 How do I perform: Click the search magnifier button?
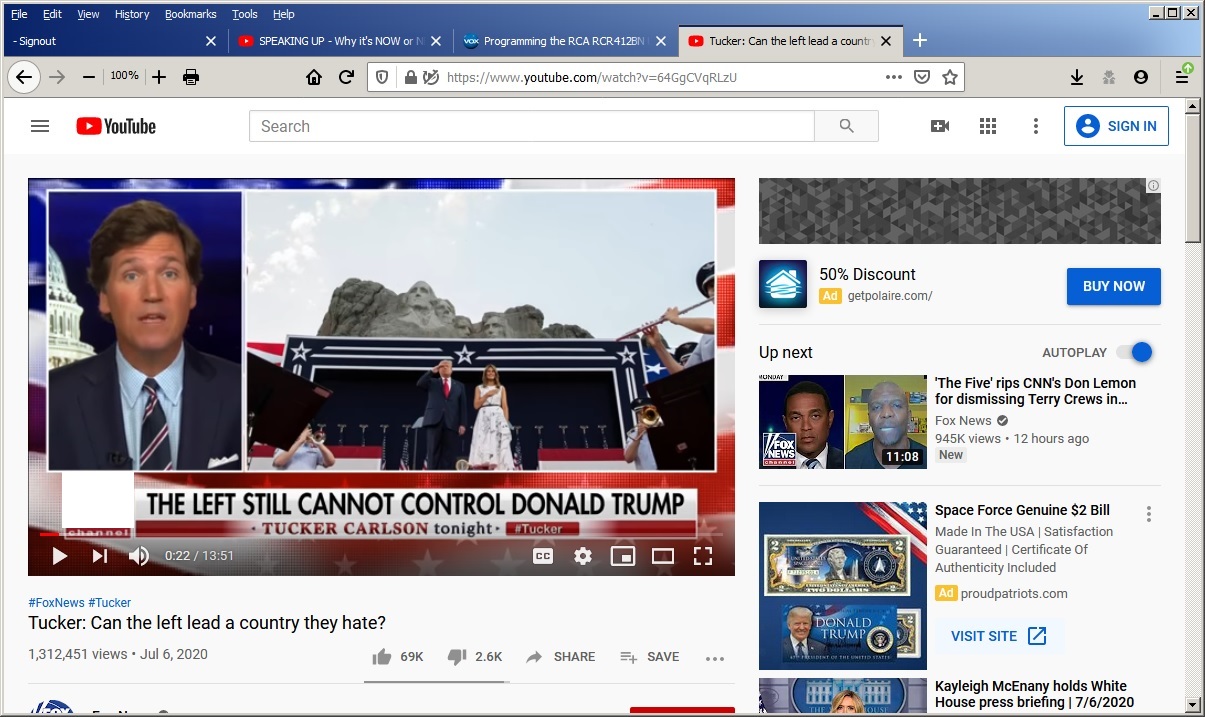[x=846, y=126]
